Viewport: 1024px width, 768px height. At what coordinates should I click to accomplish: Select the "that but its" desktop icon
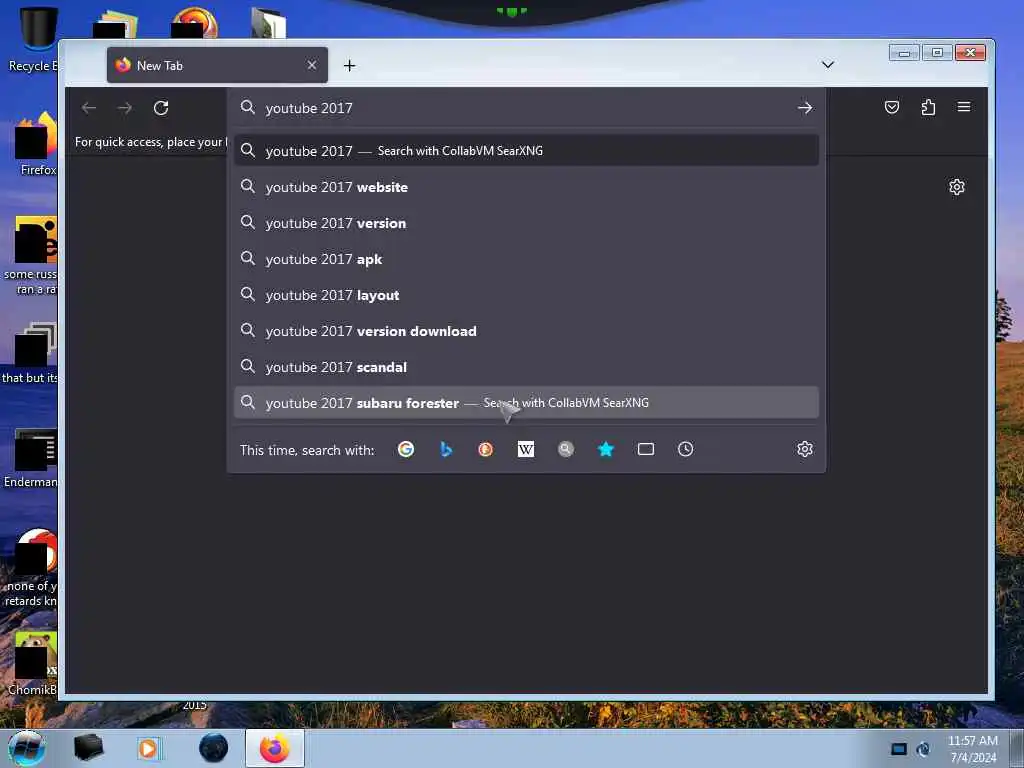(x=30, y=353)
